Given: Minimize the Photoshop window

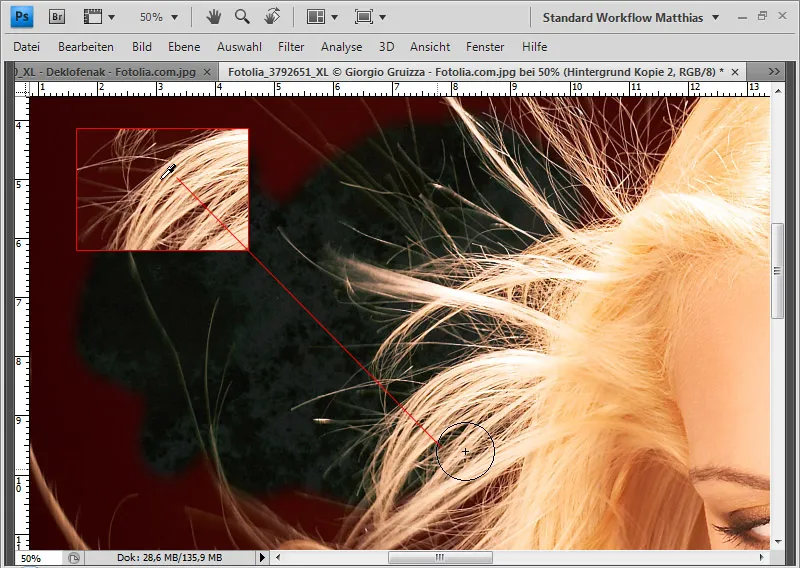Looking at the screenshot, I should pyautogui.click(x=742, y=17).
